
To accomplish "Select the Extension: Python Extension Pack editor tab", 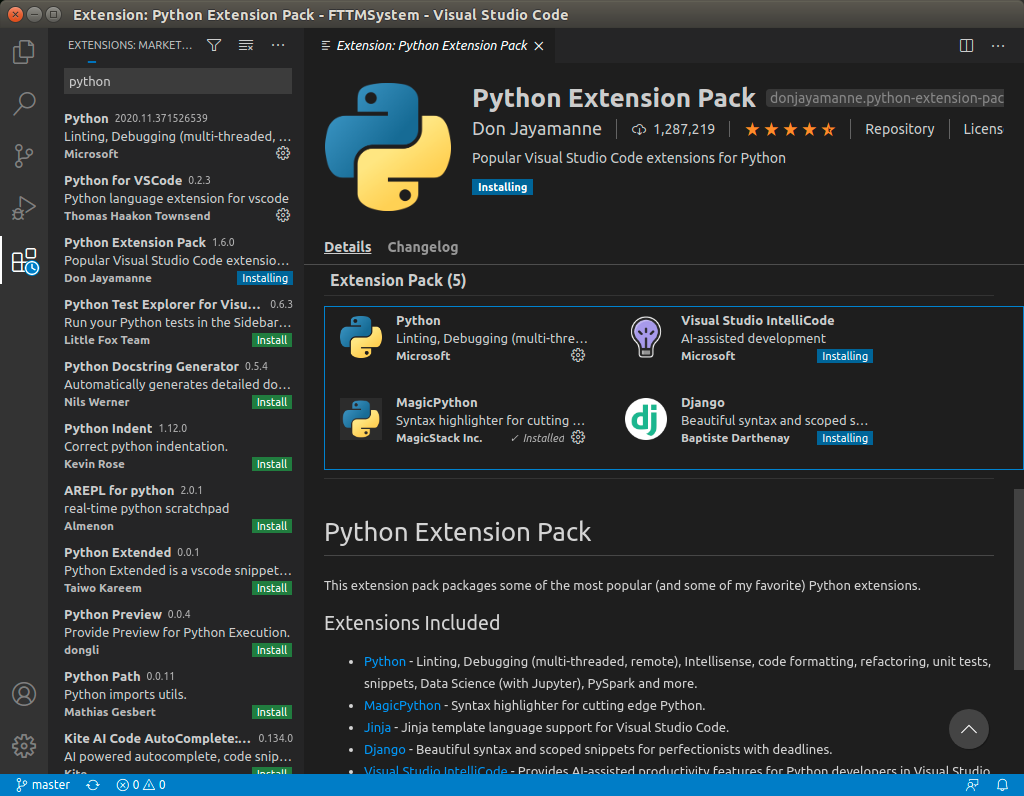I will click(x=430, y=46).
